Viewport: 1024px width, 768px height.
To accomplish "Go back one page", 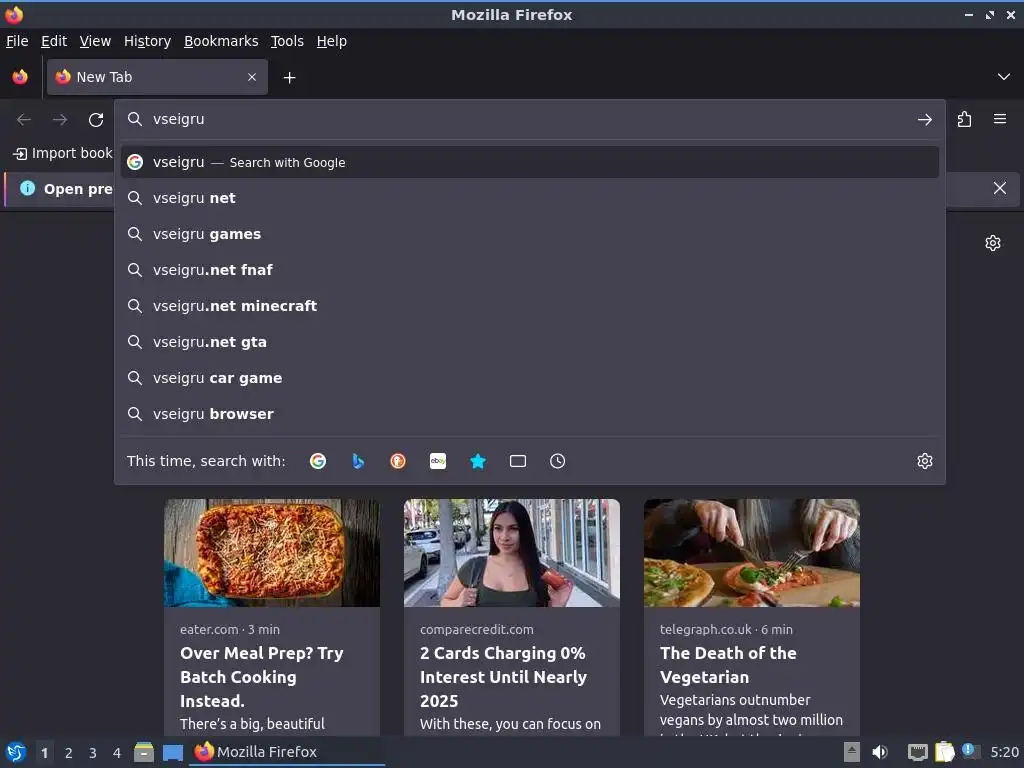I will (x=24, y=120).
